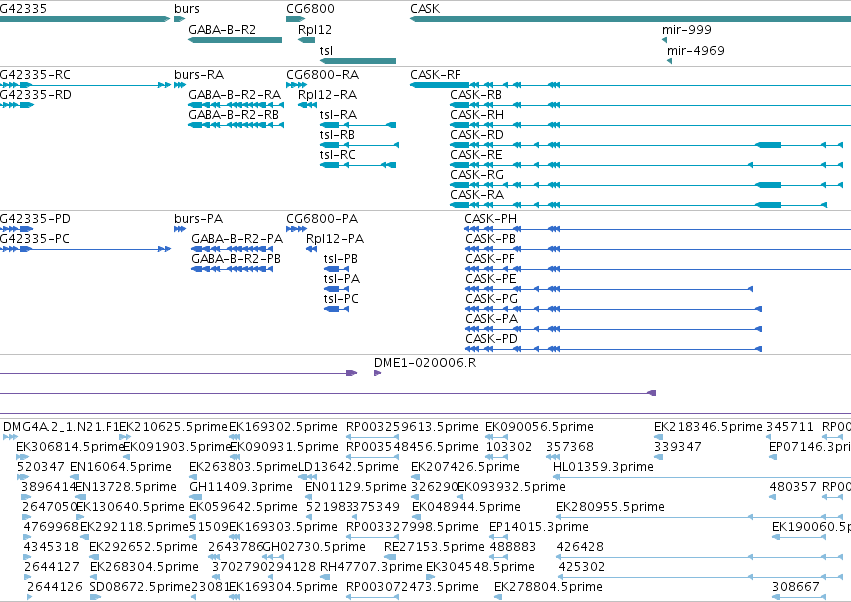Select protein CASK-PB label

click(x=490, y=239)
